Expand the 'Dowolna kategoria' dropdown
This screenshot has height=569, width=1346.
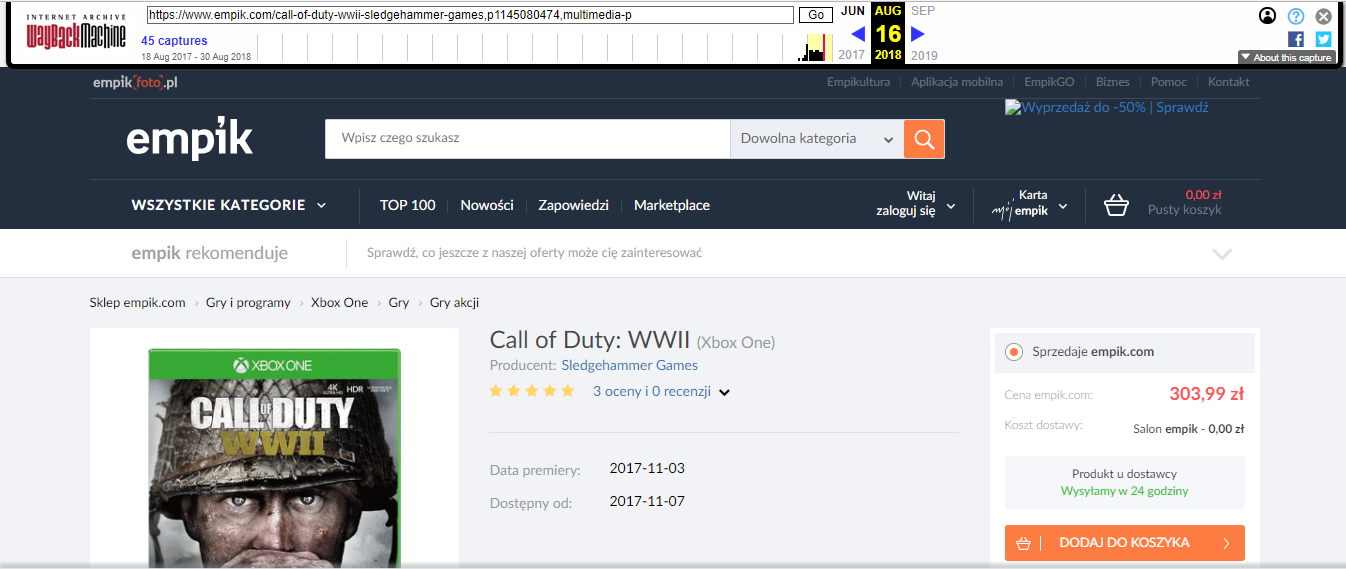(x=817, y=139)
